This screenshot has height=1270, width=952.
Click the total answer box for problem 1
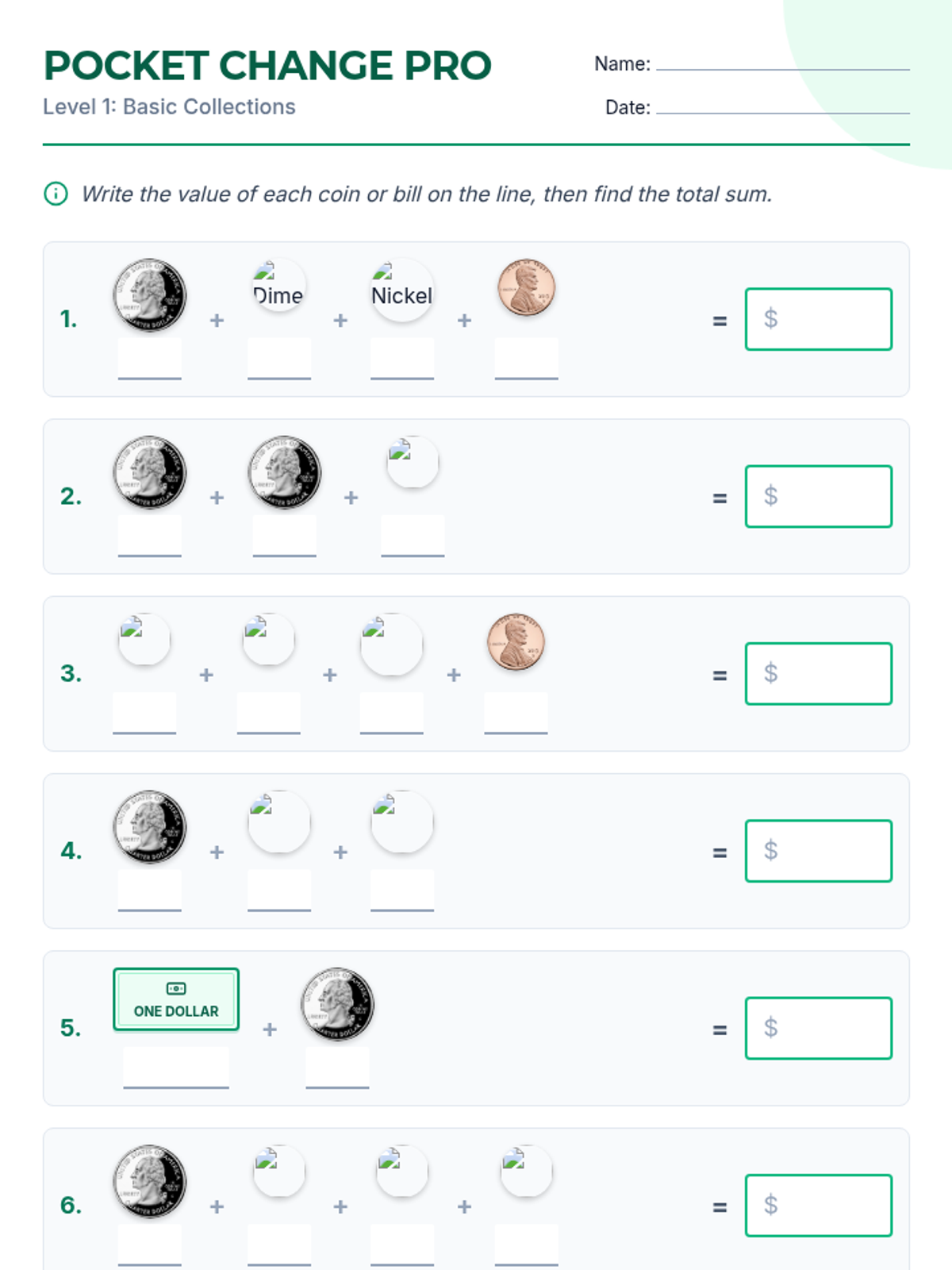(x=819, y=319)
